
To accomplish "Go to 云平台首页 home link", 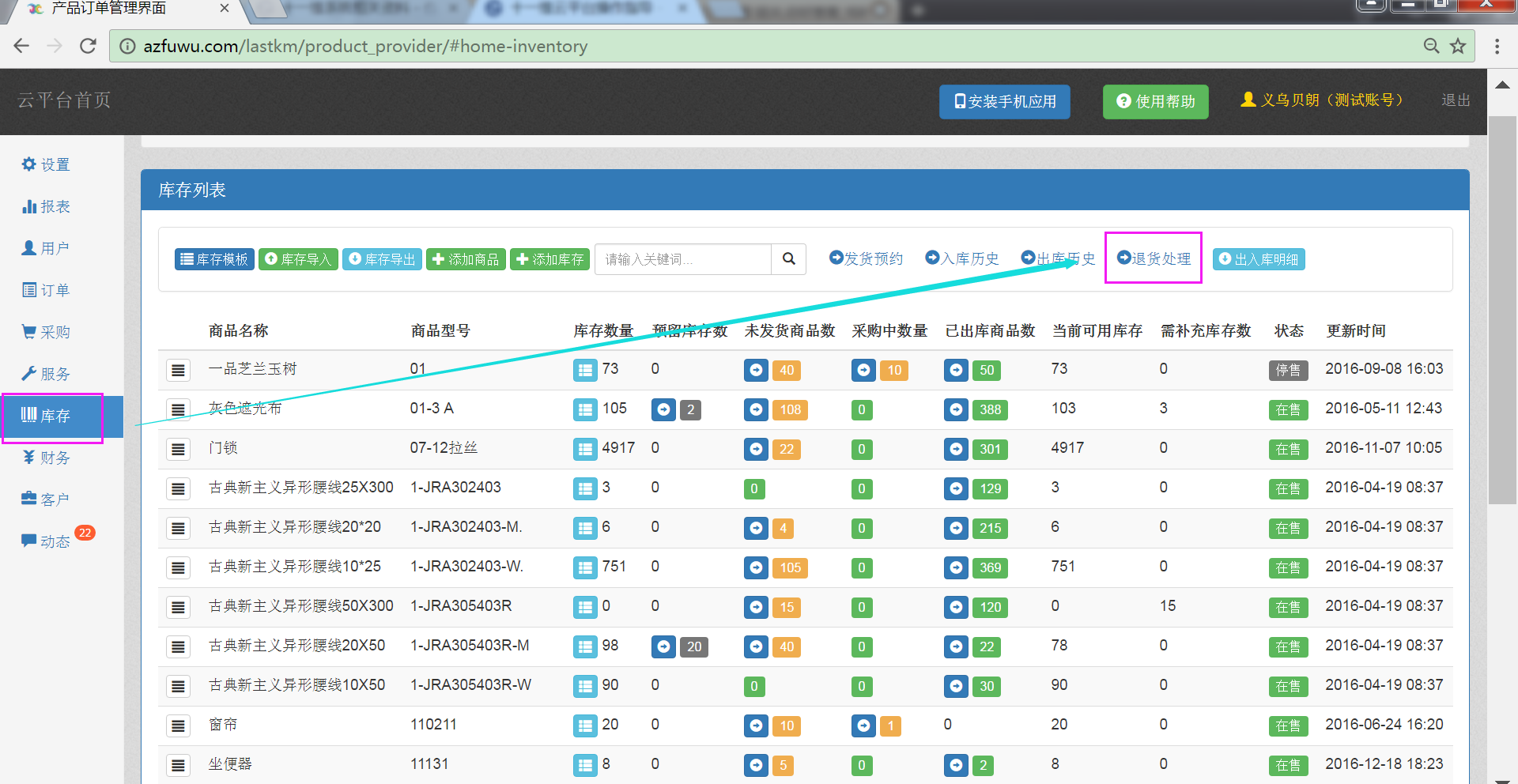I will coord(64,100).
